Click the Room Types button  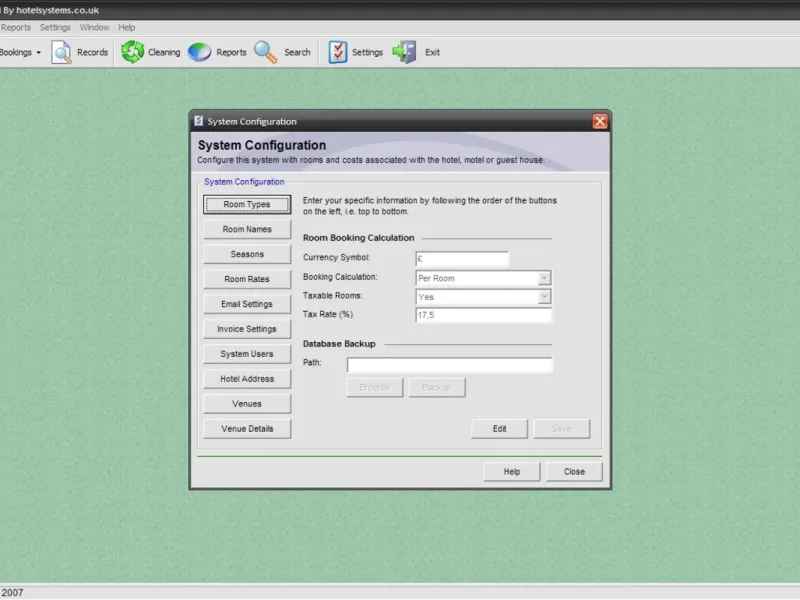coord(247,204)
